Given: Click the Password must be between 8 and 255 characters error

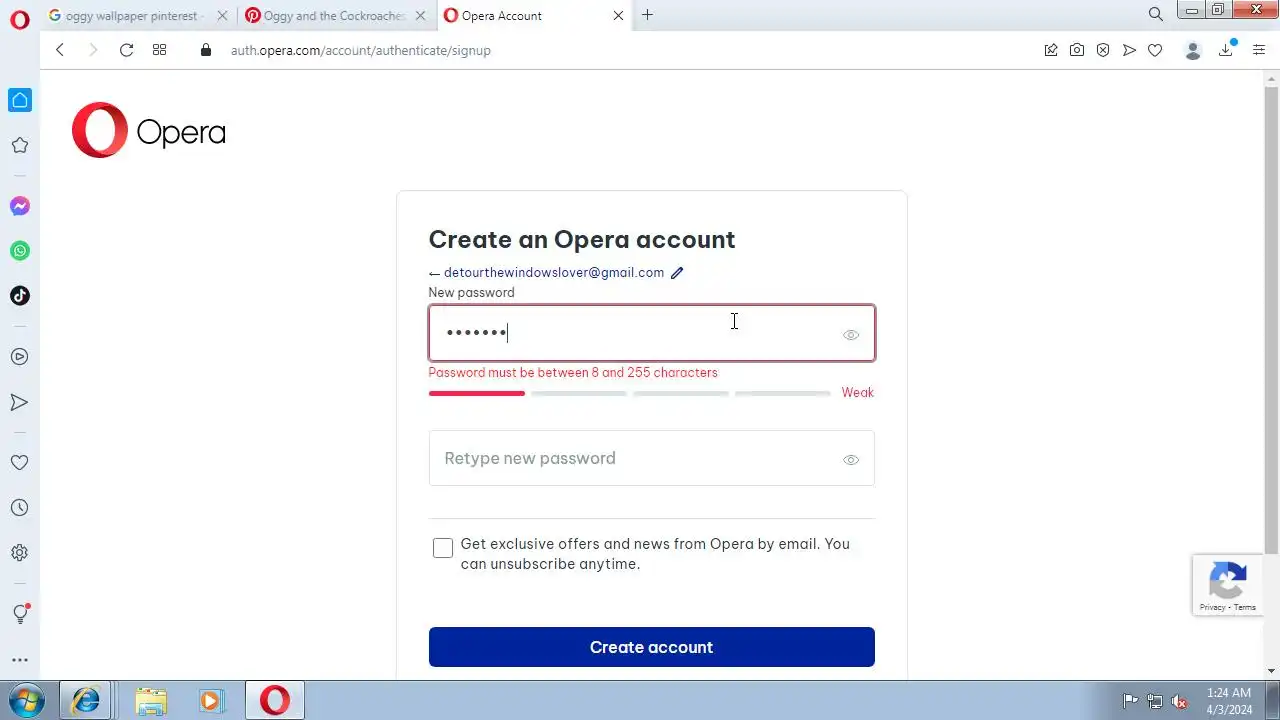Looking at the screenshot, I should pyautogui.click(x=573, y=373).
